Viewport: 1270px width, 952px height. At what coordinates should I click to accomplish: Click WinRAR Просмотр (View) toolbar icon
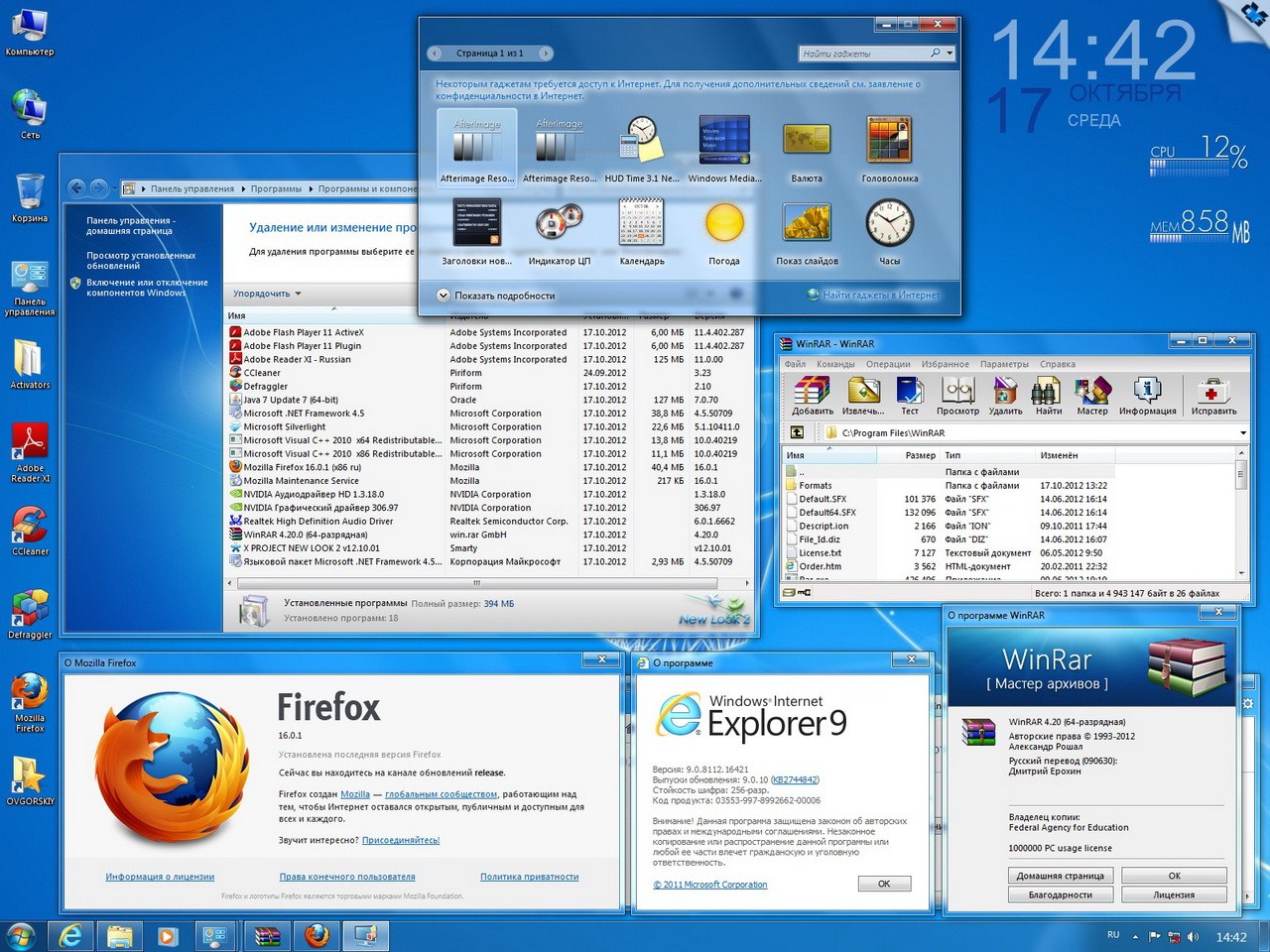pos(957,396)
